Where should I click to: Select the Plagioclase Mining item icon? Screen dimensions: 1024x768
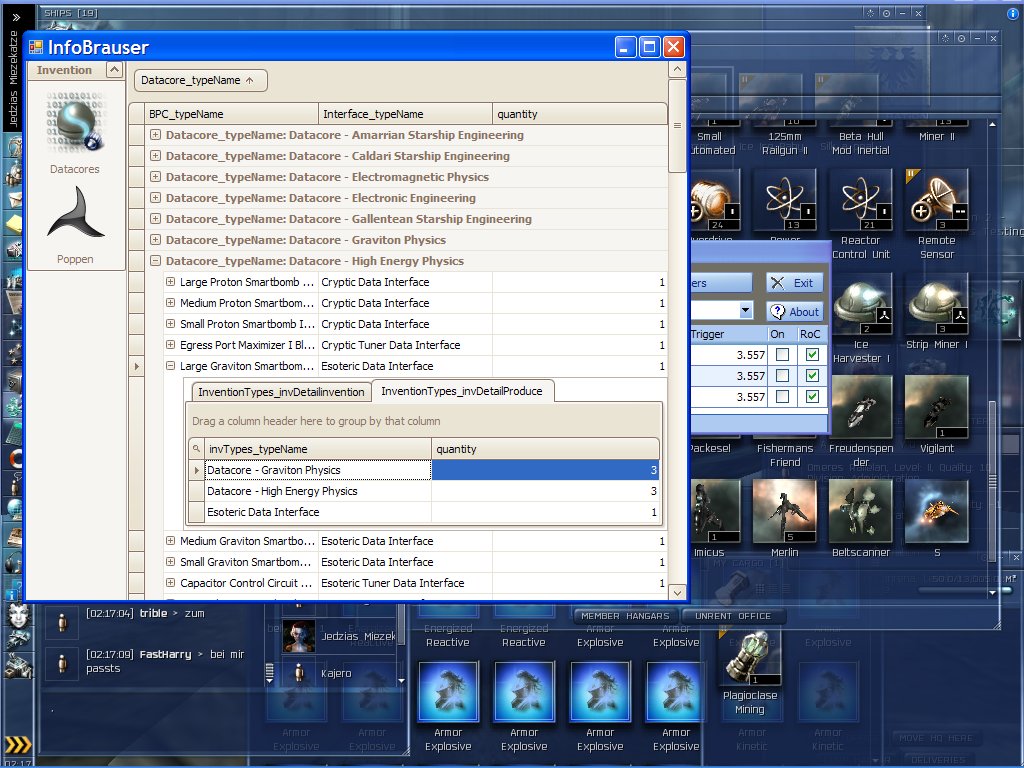750,658
